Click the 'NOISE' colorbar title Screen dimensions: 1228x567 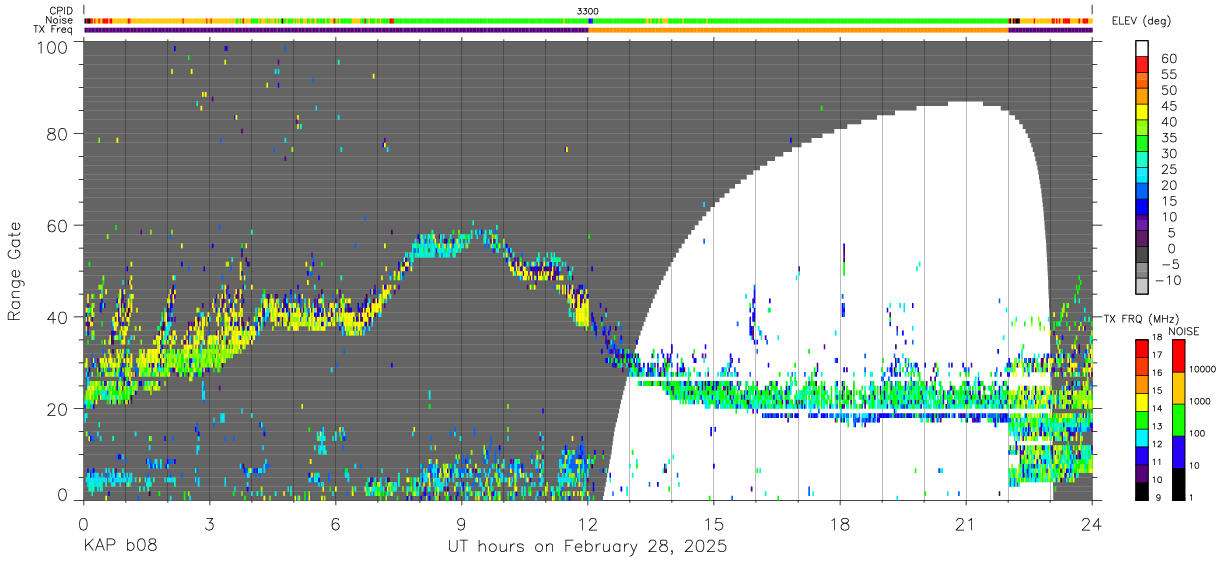[1184, 330]
